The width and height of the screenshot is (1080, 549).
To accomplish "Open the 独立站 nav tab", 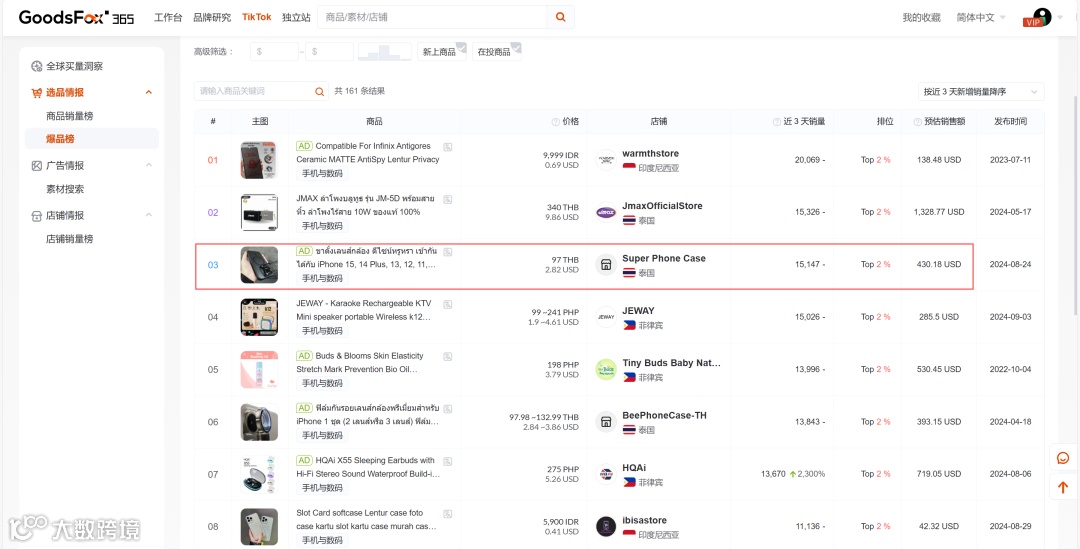I will (x=296, y=17).
